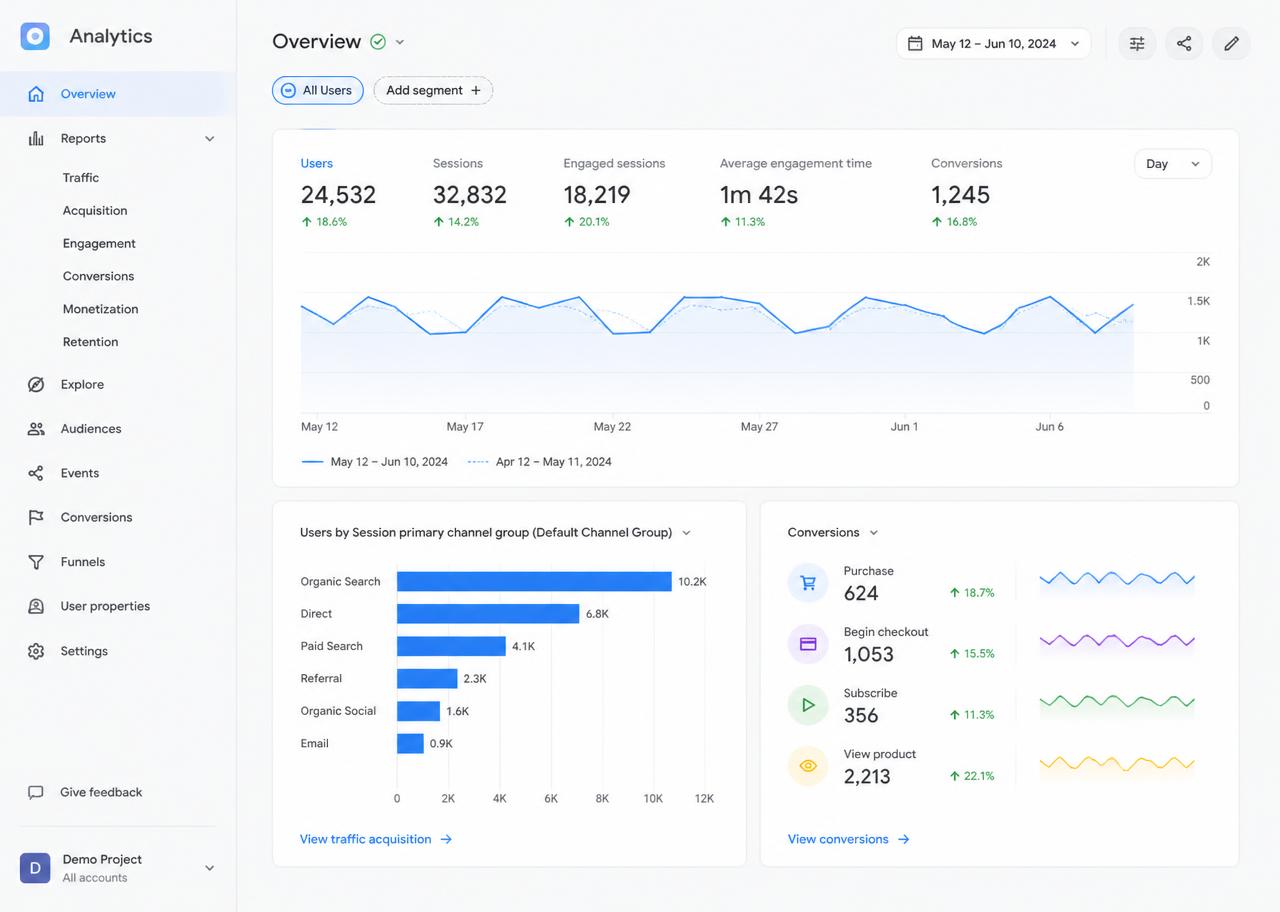Select the Average engagement time metric
Screen dimensions: 1280x912
click(x=796, y=193)
